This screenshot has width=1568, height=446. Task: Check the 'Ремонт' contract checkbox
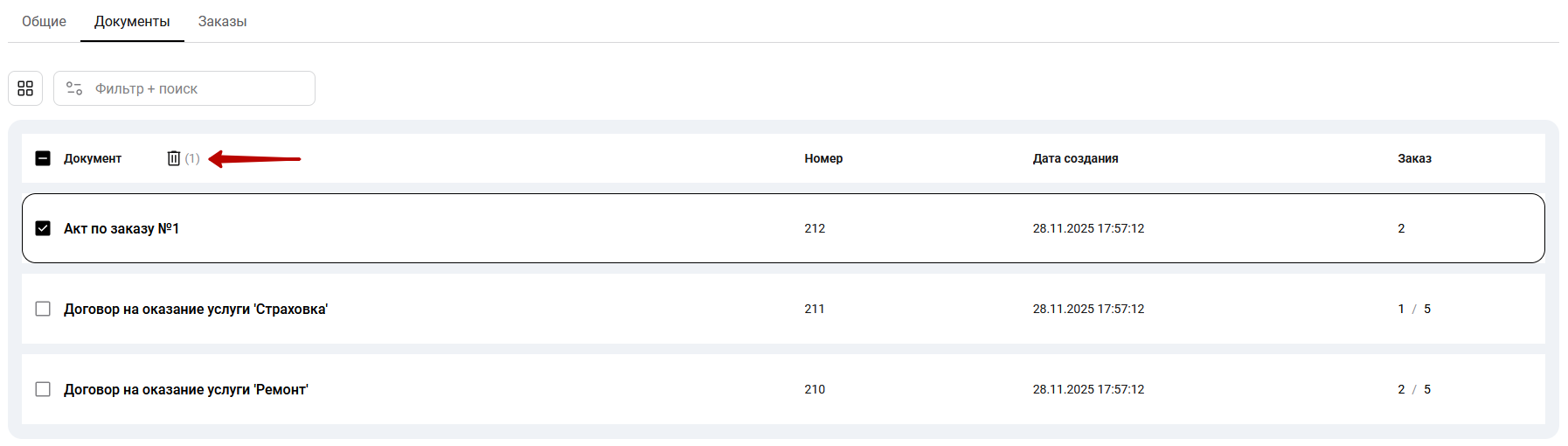(43, 389)
